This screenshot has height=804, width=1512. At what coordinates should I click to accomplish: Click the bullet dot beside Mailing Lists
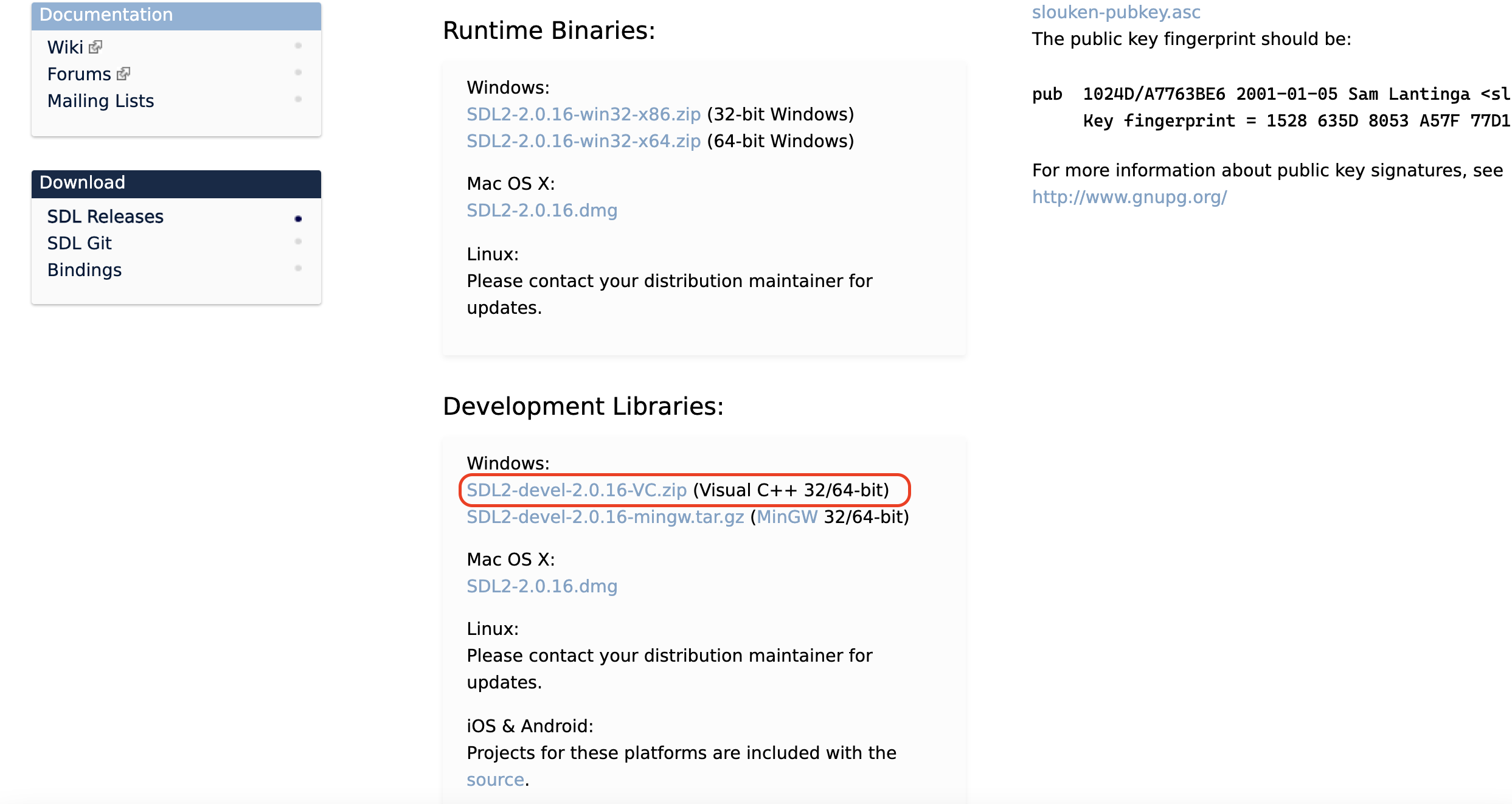pos(298,99)
